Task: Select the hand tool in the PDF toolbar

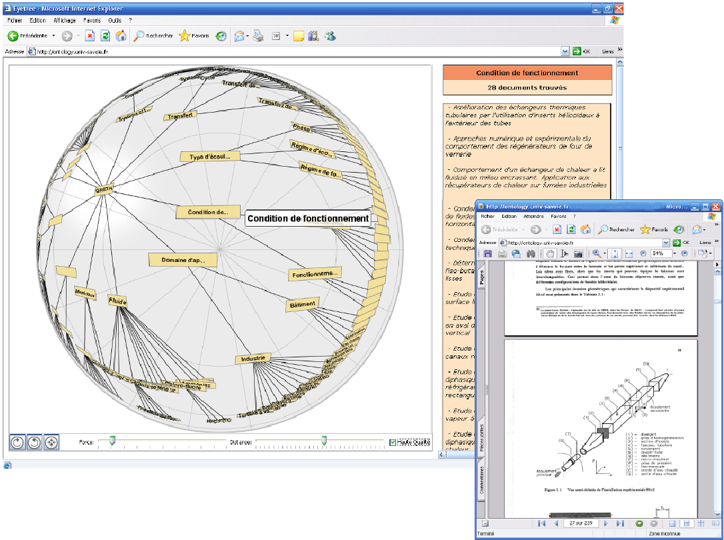Action: [550, 253]
